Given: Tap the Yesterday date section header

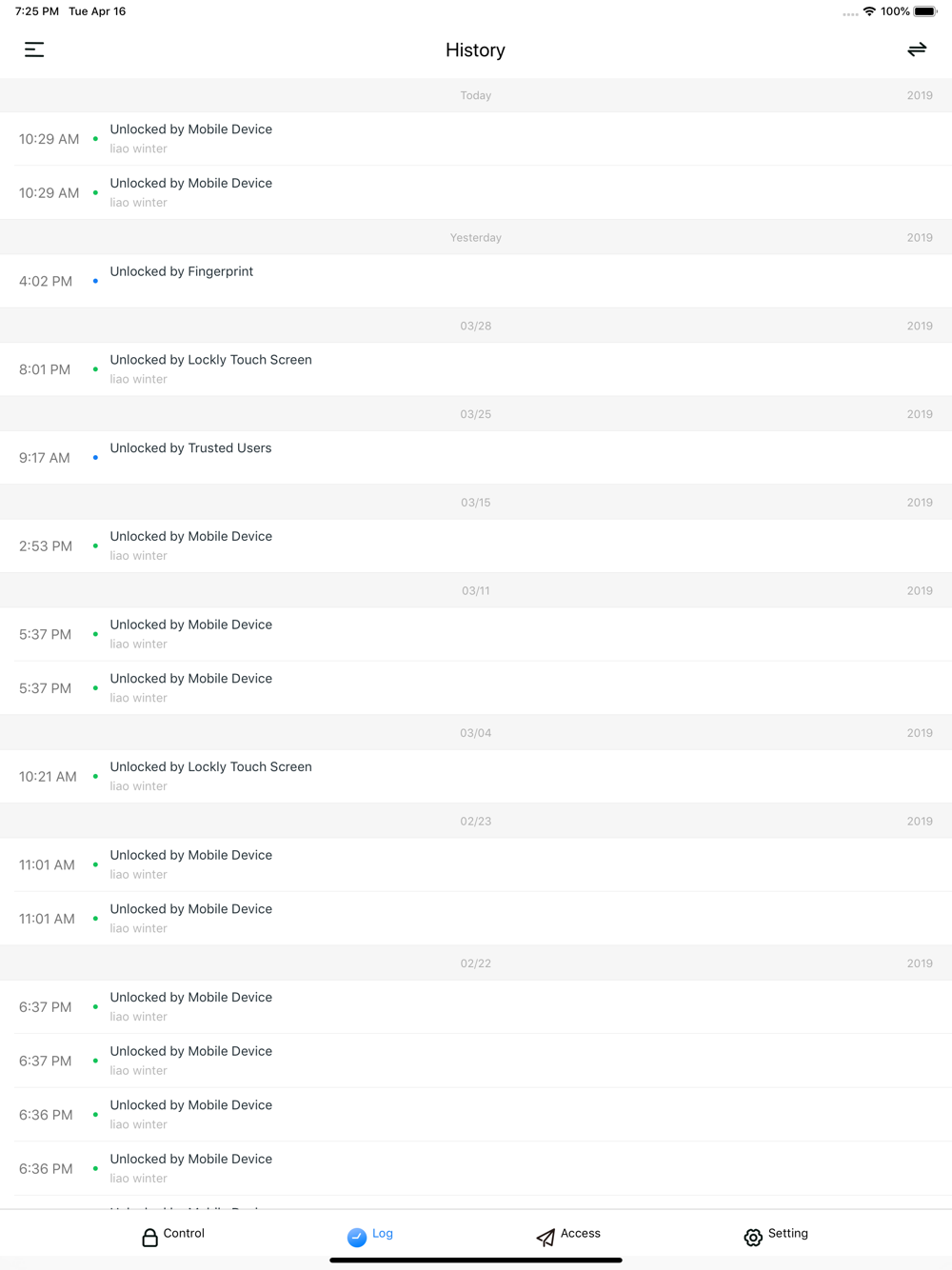Looking at the screenshot, I should coord(476,237).
